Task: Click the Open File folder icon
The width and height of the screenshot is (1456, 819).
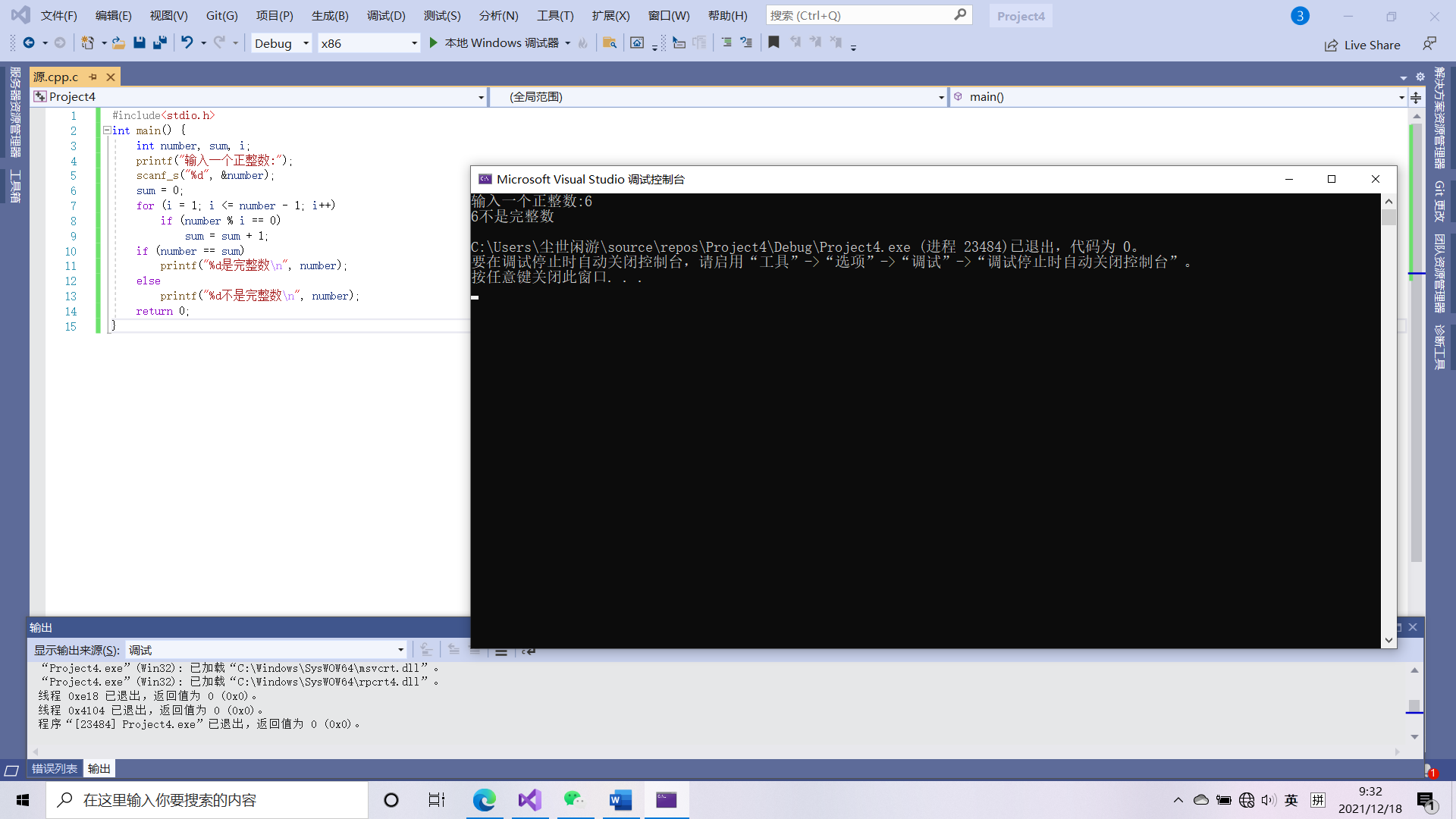Action: click(118, 43)
